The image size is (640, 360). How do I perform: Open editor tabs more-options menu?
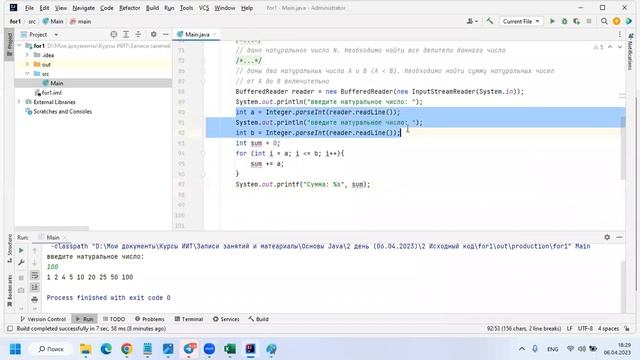point(620,35)
